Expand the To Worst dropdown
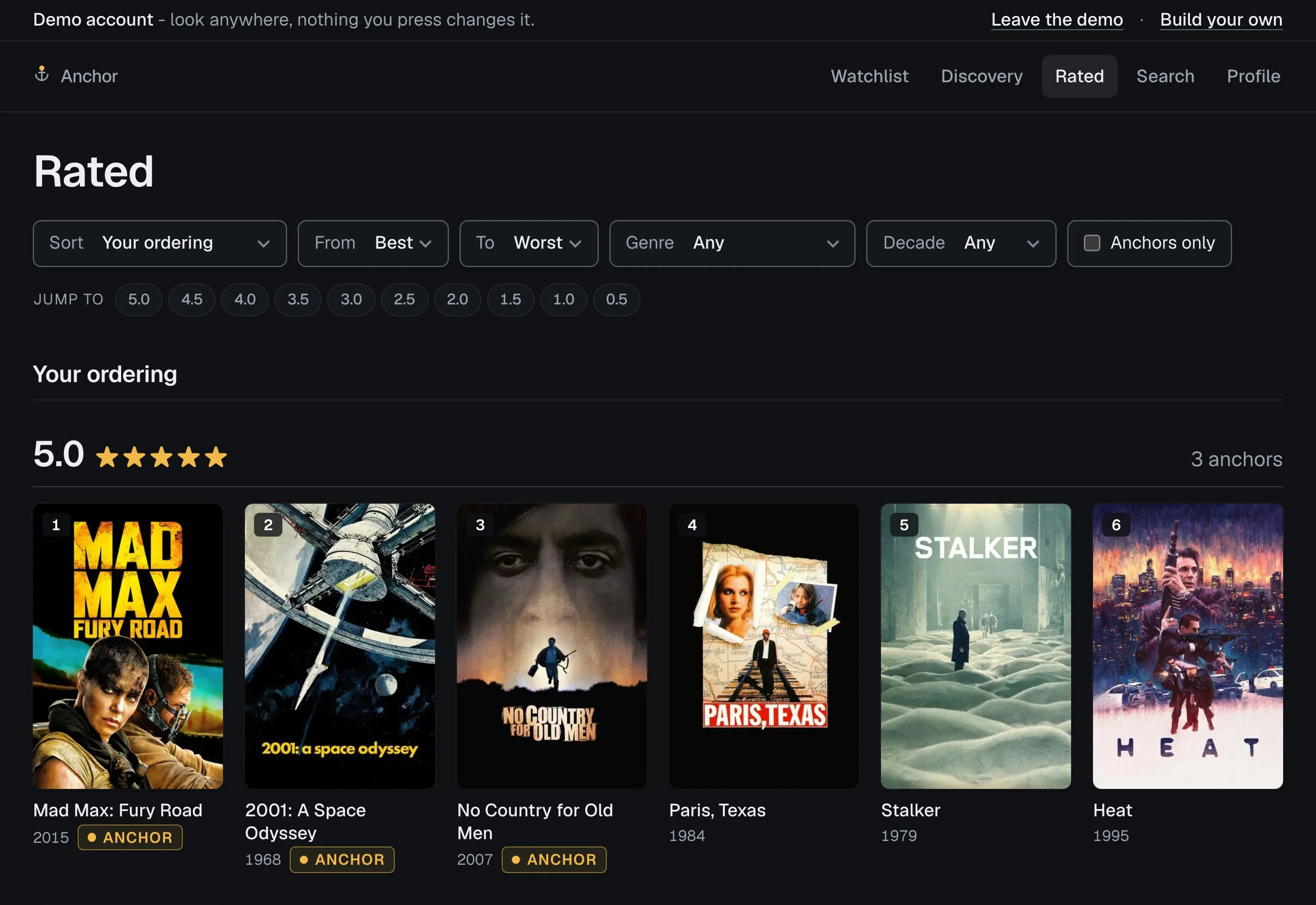1316x905 pixels. [x=529, y=243]
